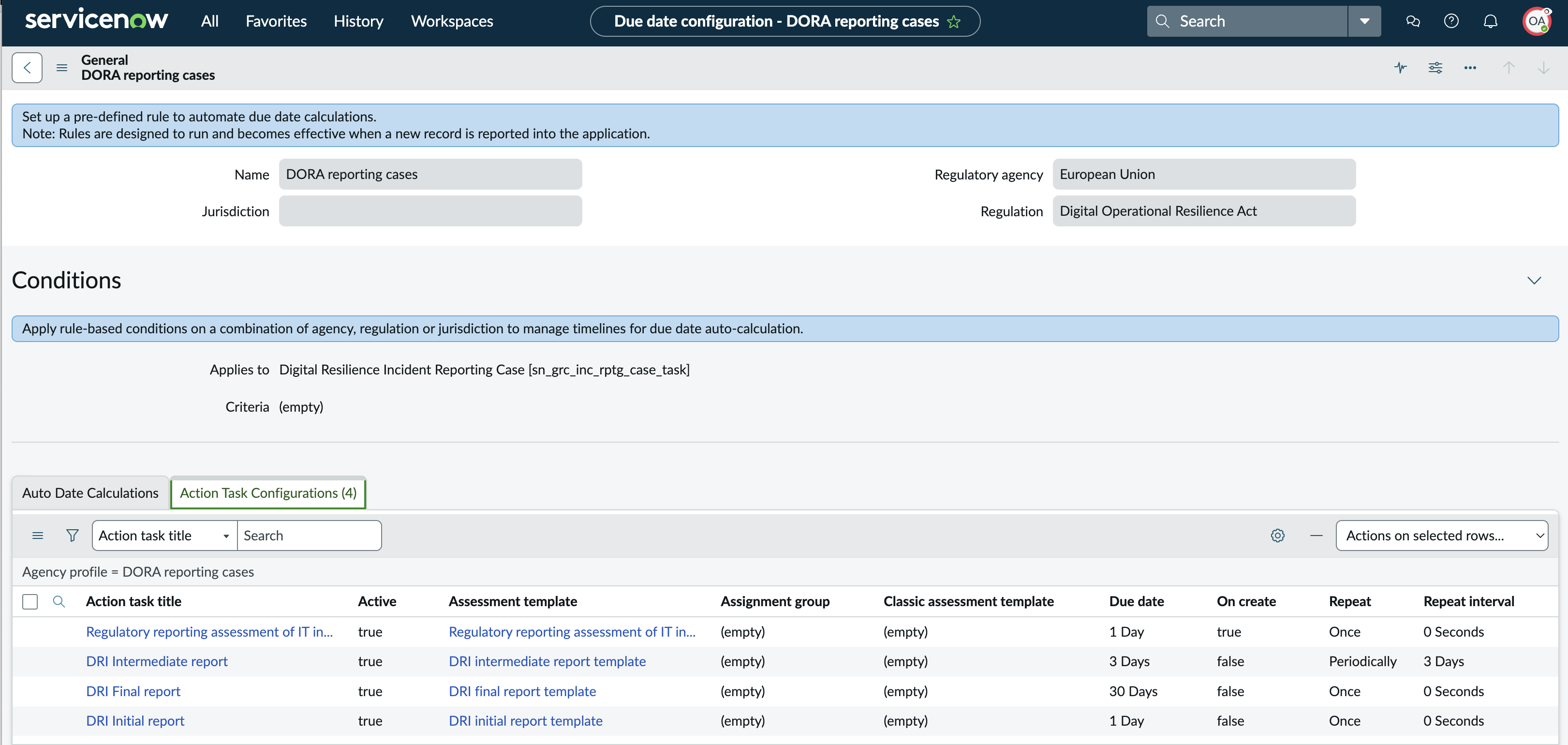This screenshot has height=745, width=1568.
Task: Sort by Repeat column header
Action: (1349, 601)
